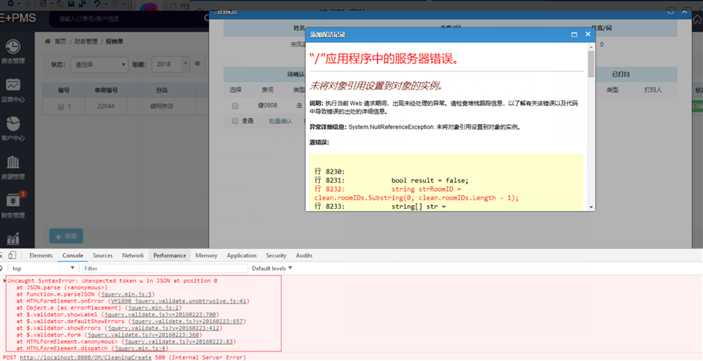Click the server error red heading

pos(385,58)
